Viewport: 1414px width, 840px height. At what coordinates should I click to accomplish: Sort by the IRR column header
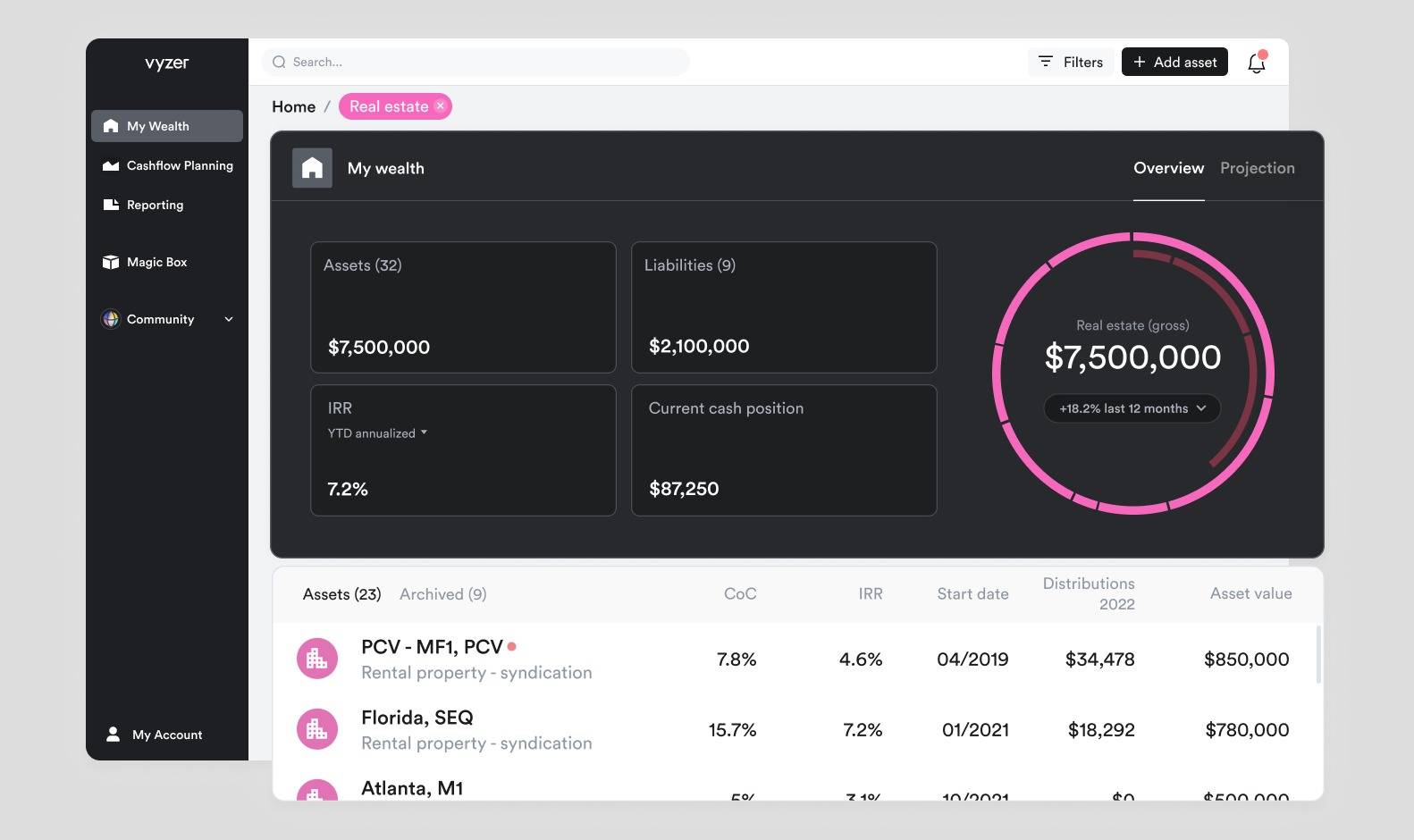pos(871,594)
